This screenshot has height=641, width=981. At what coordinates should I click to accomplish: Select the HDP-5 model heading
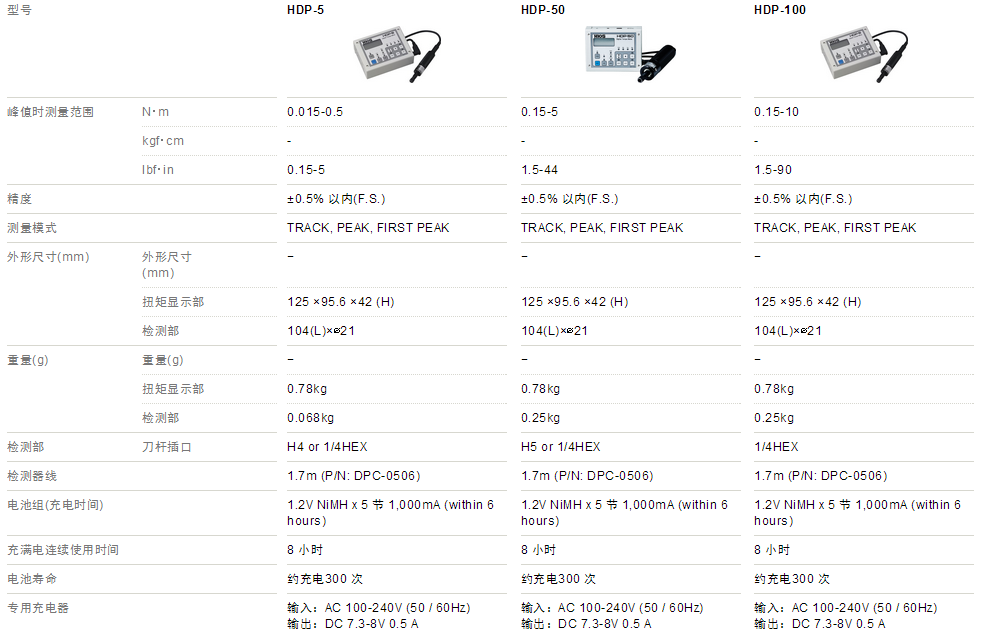(305, 10)
